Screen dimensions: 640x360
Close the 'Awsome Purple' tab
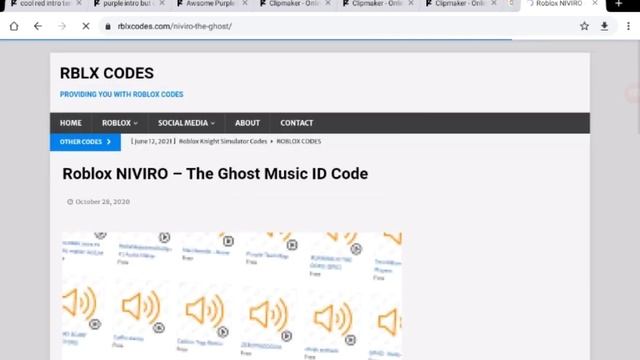coord(245,3)
